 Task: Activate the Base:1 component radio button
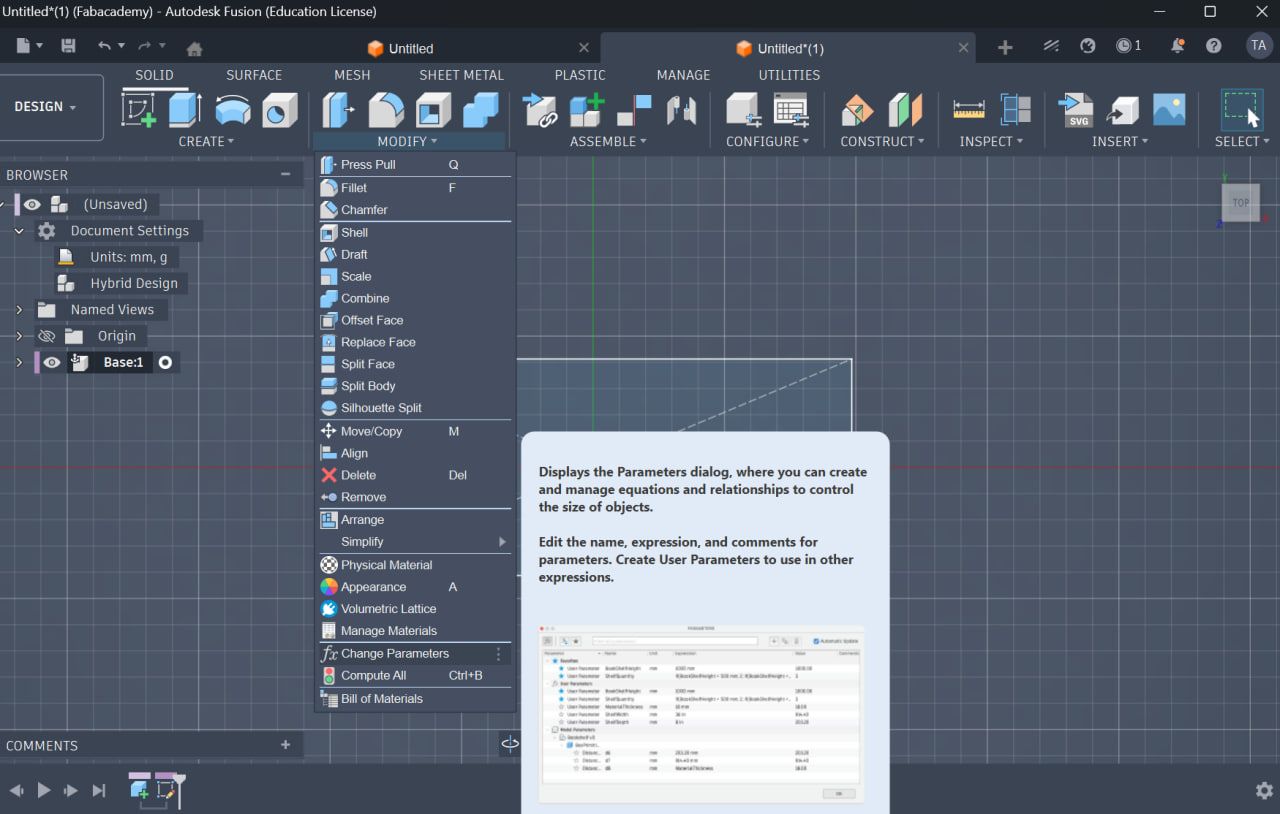click(x=166, y=363)
